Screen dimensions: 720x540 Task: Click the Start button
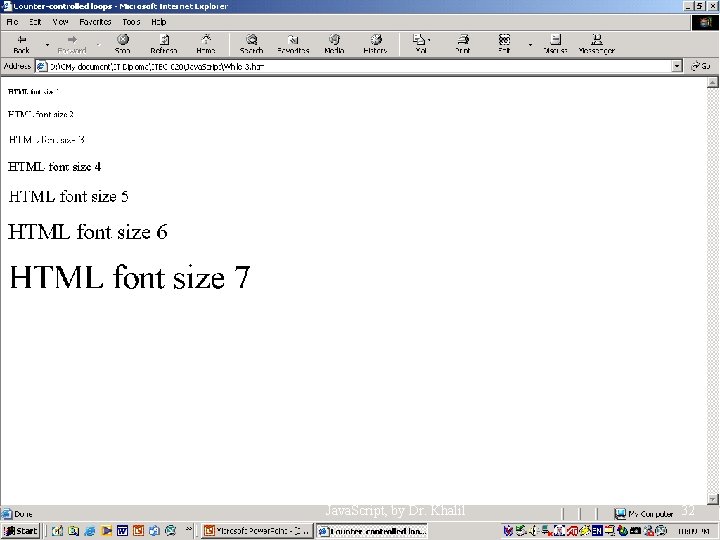click(x=21, y=531)
